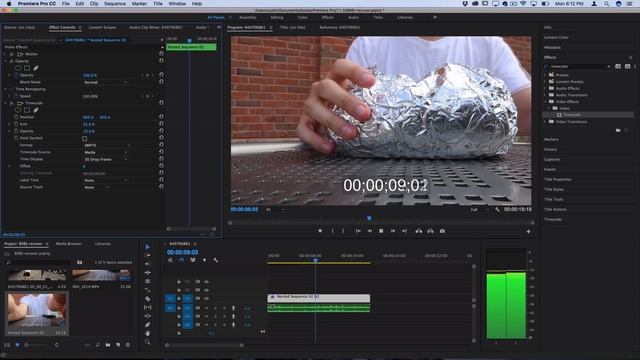The image size is (640, 360).
Task: Click Export Frame camera icon
Action: [442, 231]
